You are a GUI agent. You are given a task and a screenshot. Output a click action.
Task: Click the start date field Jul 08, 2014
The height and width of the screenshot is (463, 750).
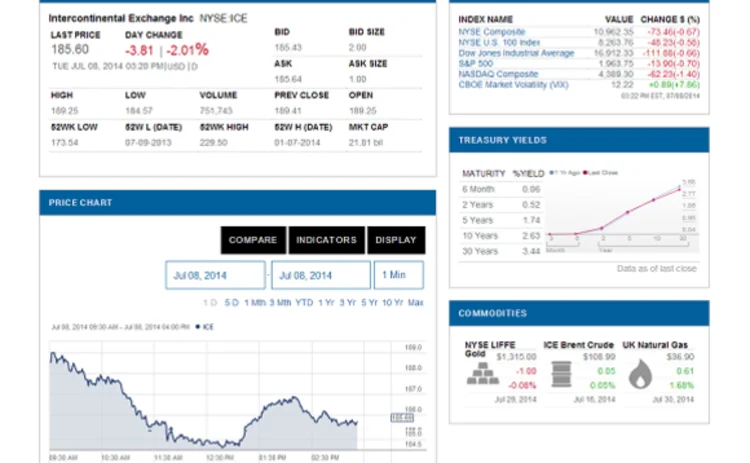(x=215, y=275)
